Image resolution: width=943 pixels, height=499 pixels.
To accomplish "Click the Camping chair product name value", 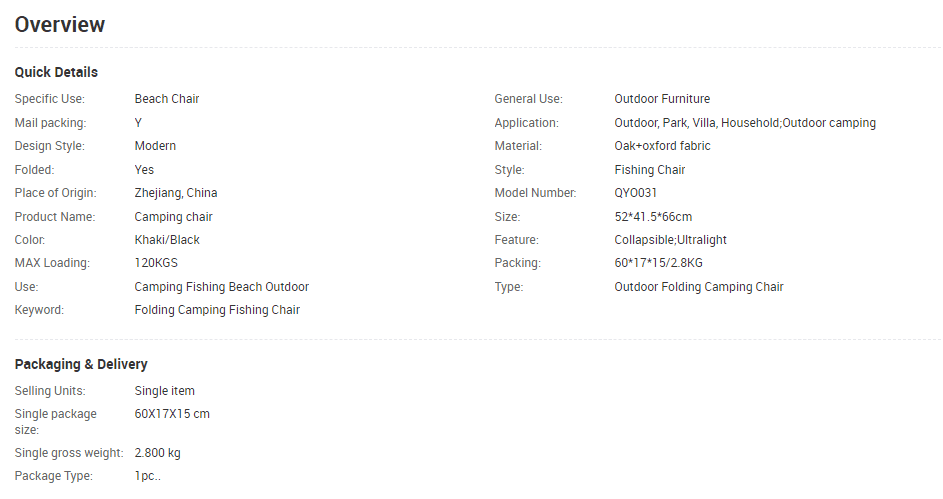I will coord(173,217).
